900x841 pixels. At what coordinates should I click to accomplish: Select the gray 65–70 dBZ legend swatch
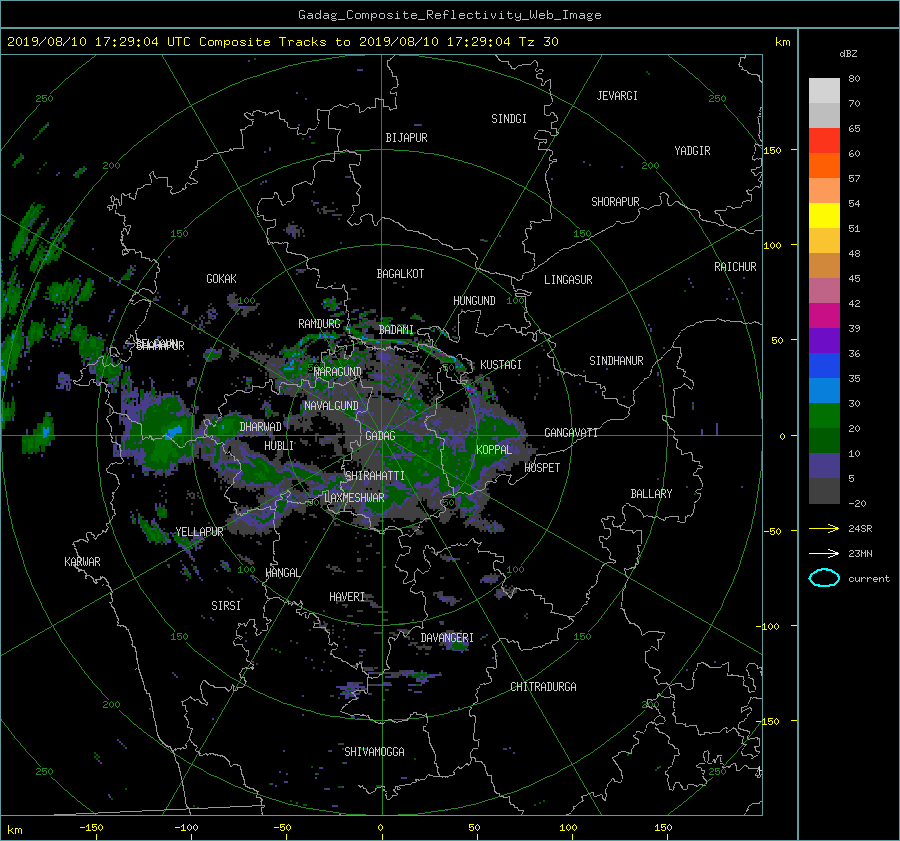[x=824, y=115]
